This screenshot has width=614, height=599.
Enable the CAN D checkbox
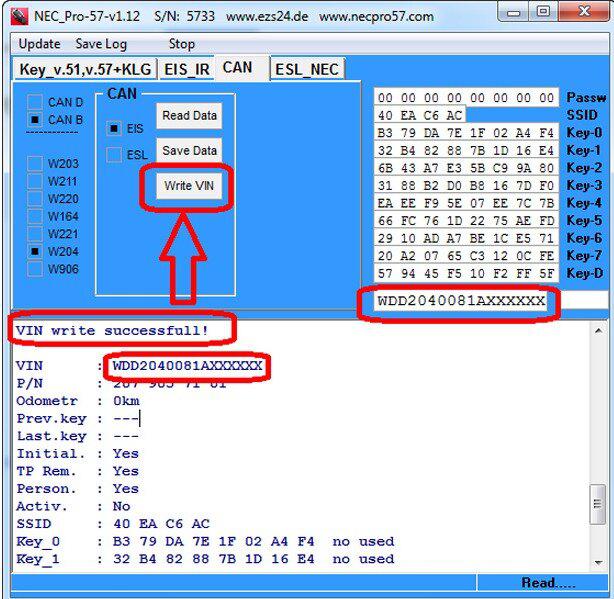coord(35,102)
